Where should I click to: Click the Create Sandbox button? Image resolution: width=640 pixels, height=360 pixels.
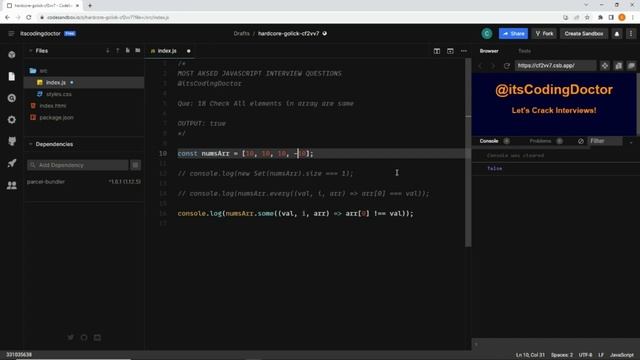click(x=584, y=34)
